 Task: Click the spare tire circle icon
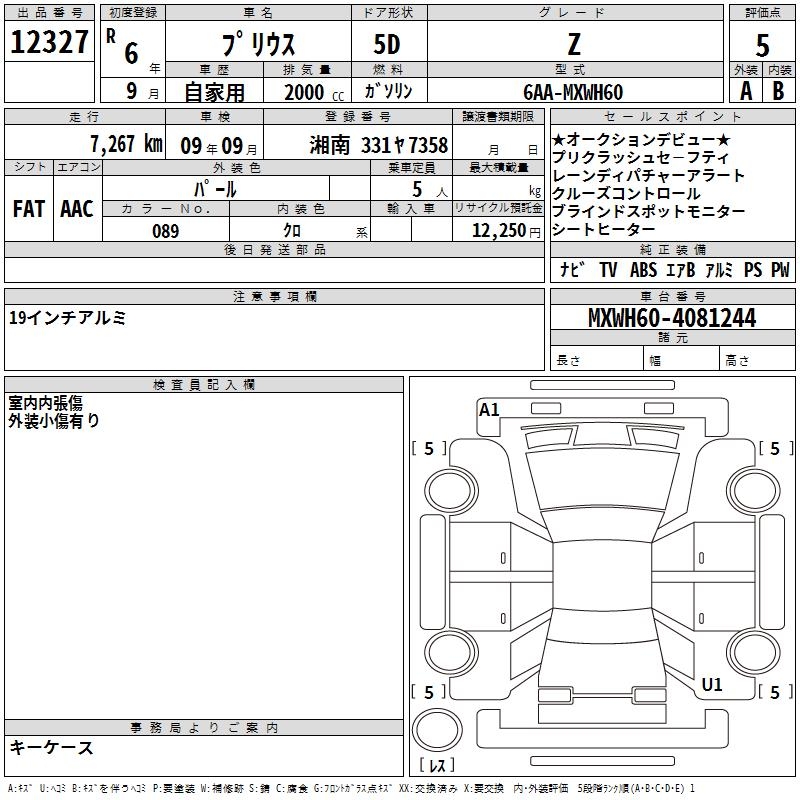click(x=437, y=730)
